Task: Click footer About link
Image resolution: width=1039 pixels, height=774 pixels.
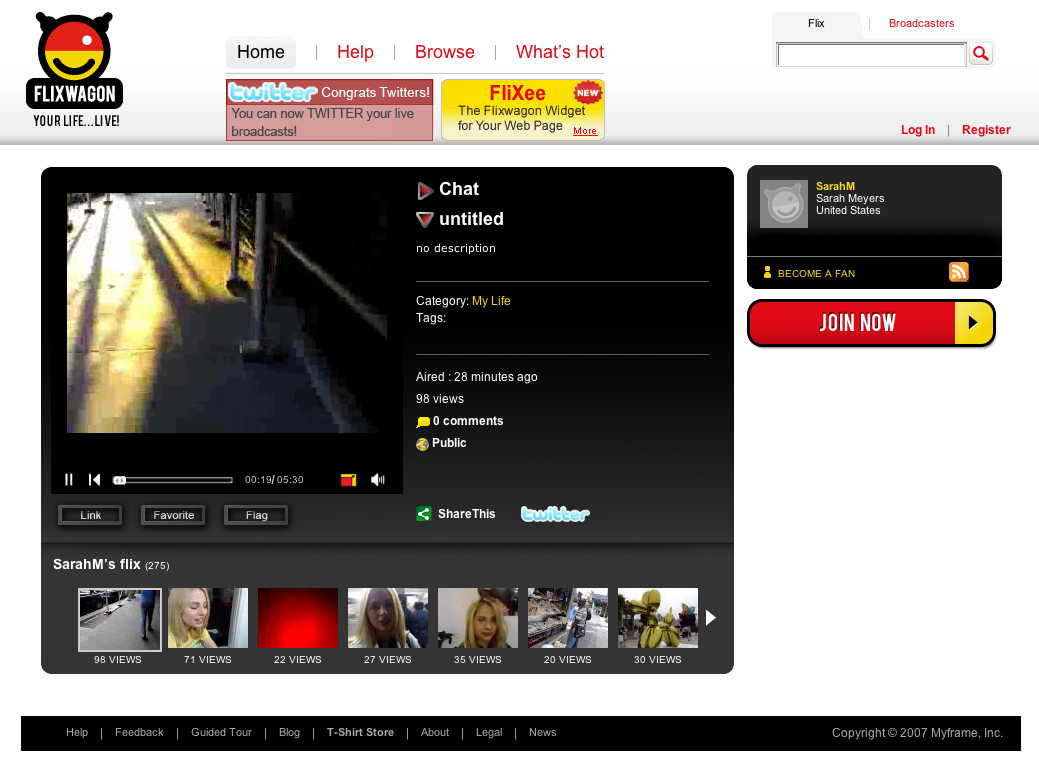Action: (435, 732)
